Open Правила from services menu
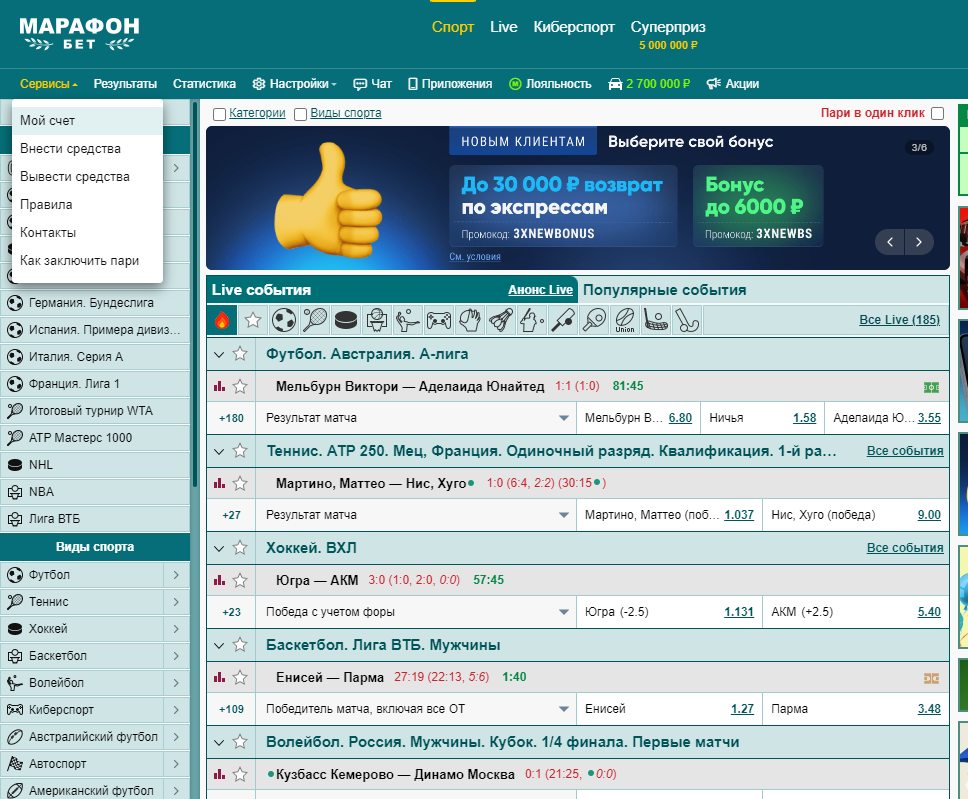This screenshot has width=968, height=799. [x=87, y=204]
